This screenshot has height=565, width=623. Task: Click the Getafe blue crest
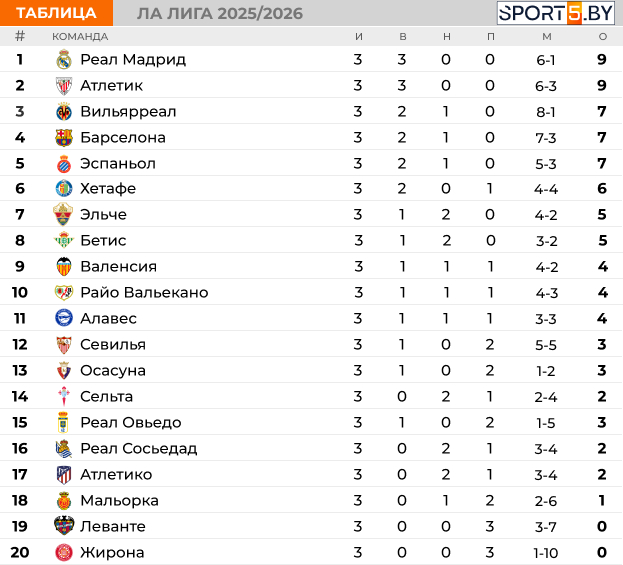point(64,188)
